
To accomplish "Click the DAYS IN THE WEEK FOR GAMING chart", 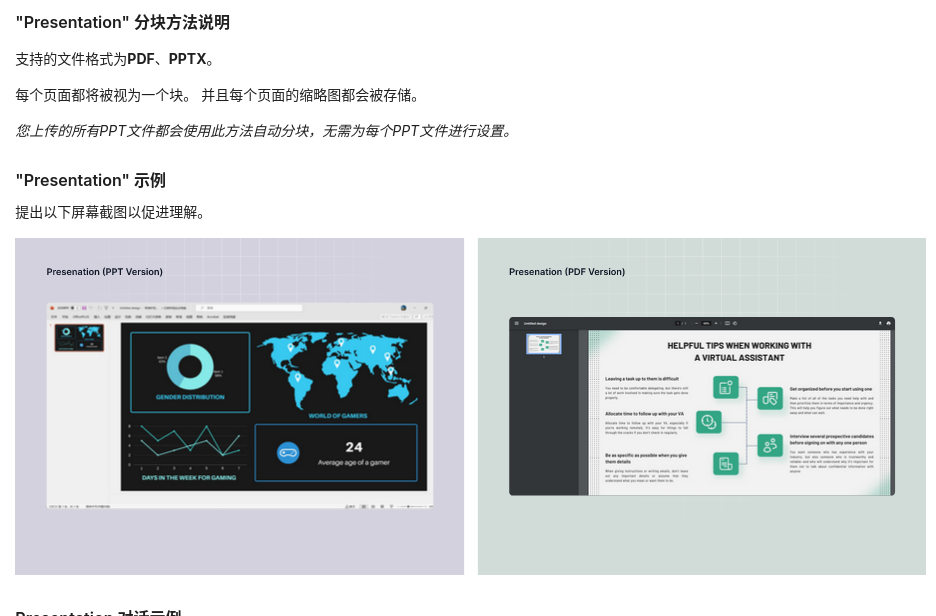I will pyautogui.click(x=188, y=452).
